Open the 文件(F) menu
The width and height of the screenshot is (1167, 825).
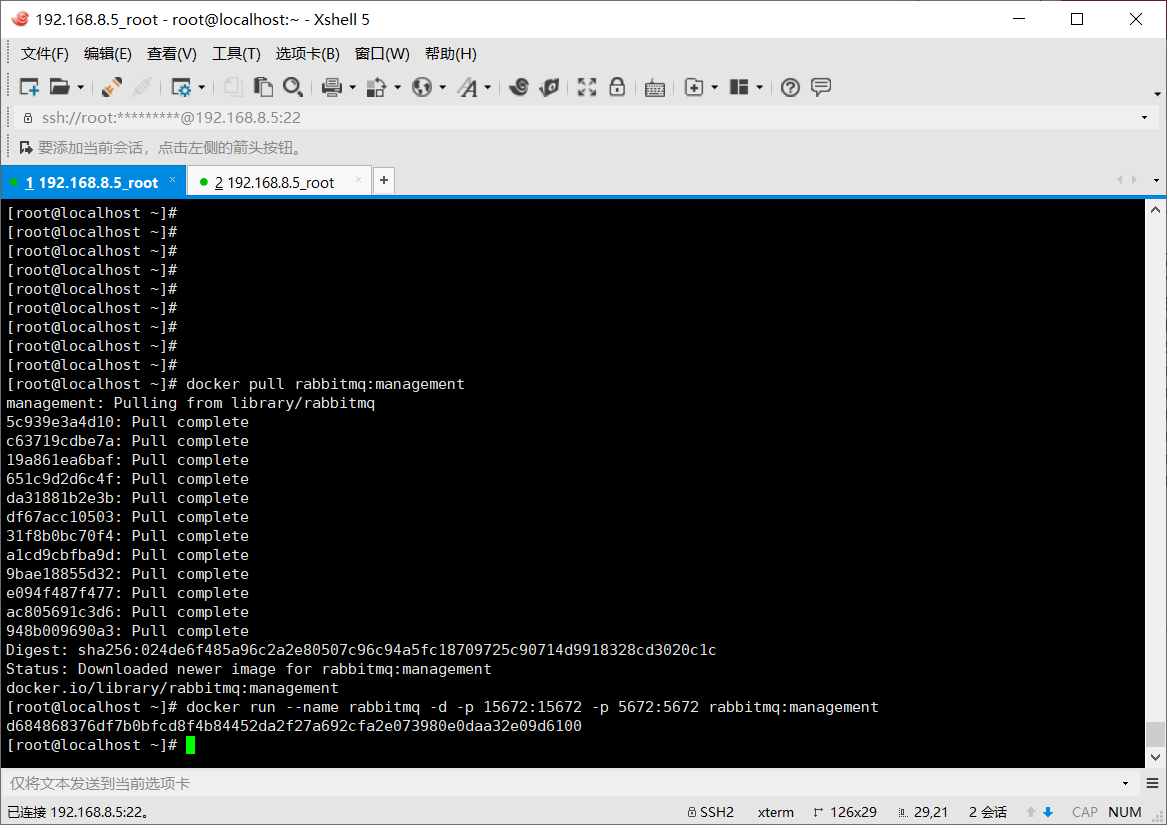pos(45,54)
